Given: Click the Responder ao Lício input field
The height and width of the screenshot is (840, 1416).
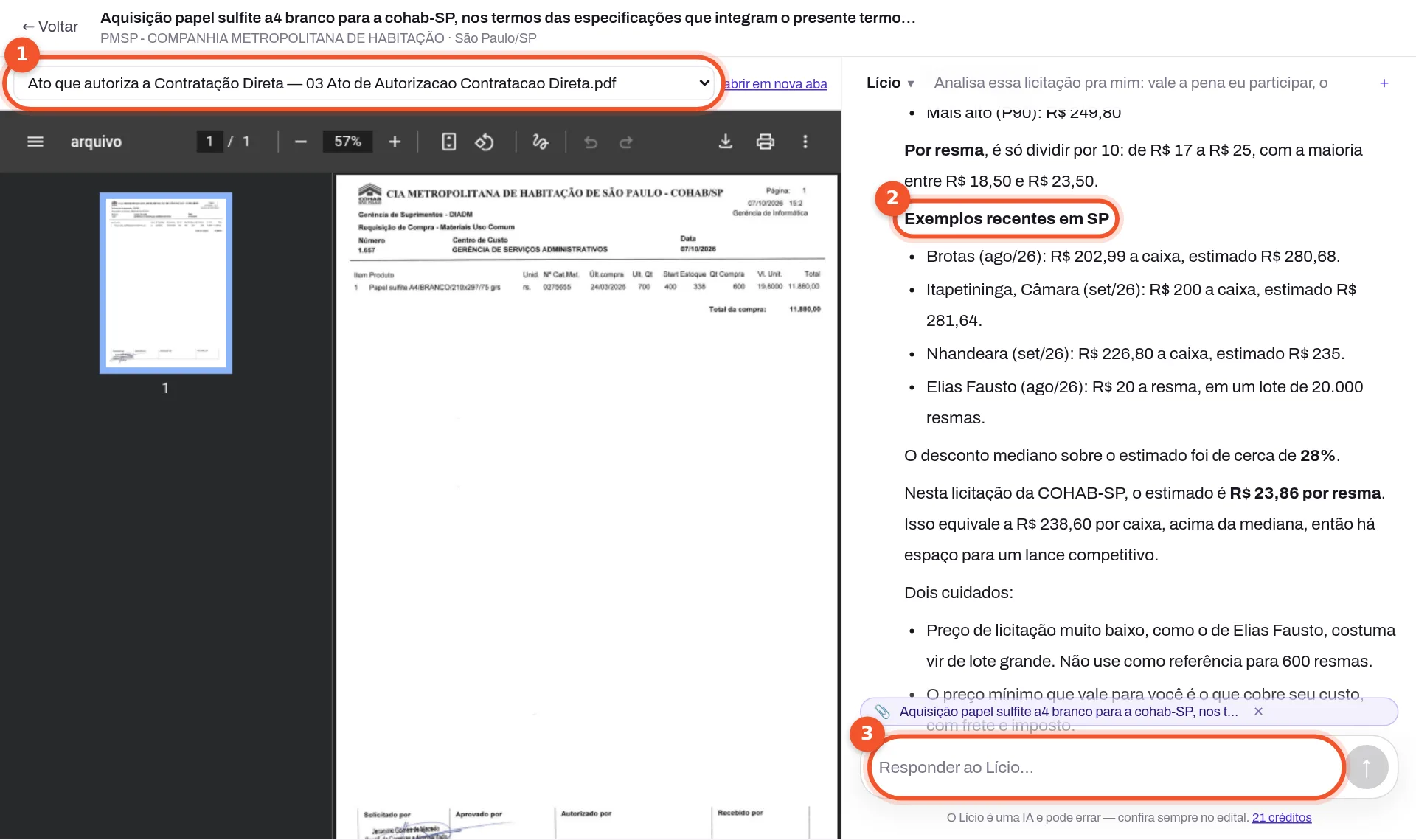Looking at the screenshot, I should coord(1106,768).
